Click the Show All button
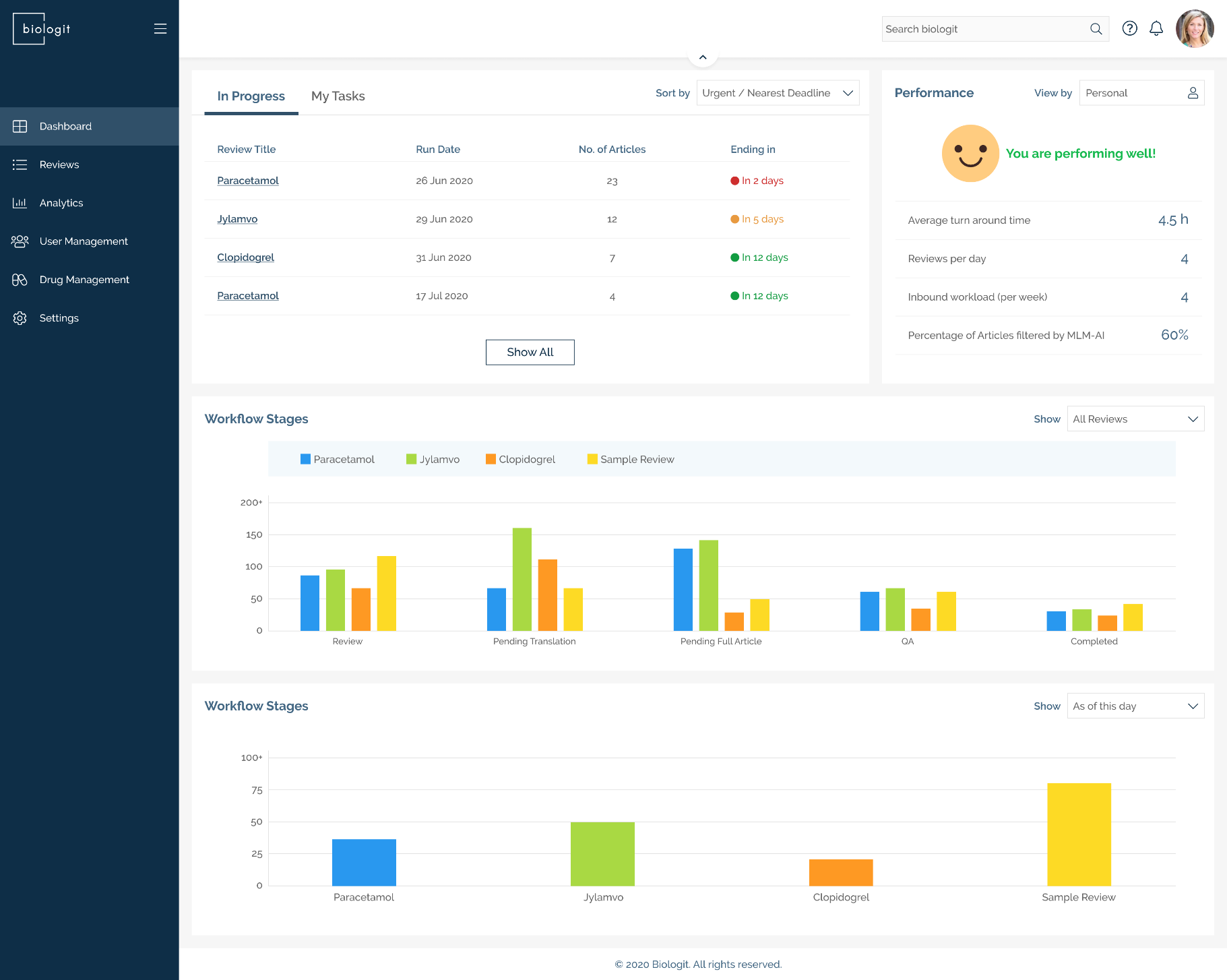 (530, 352)
